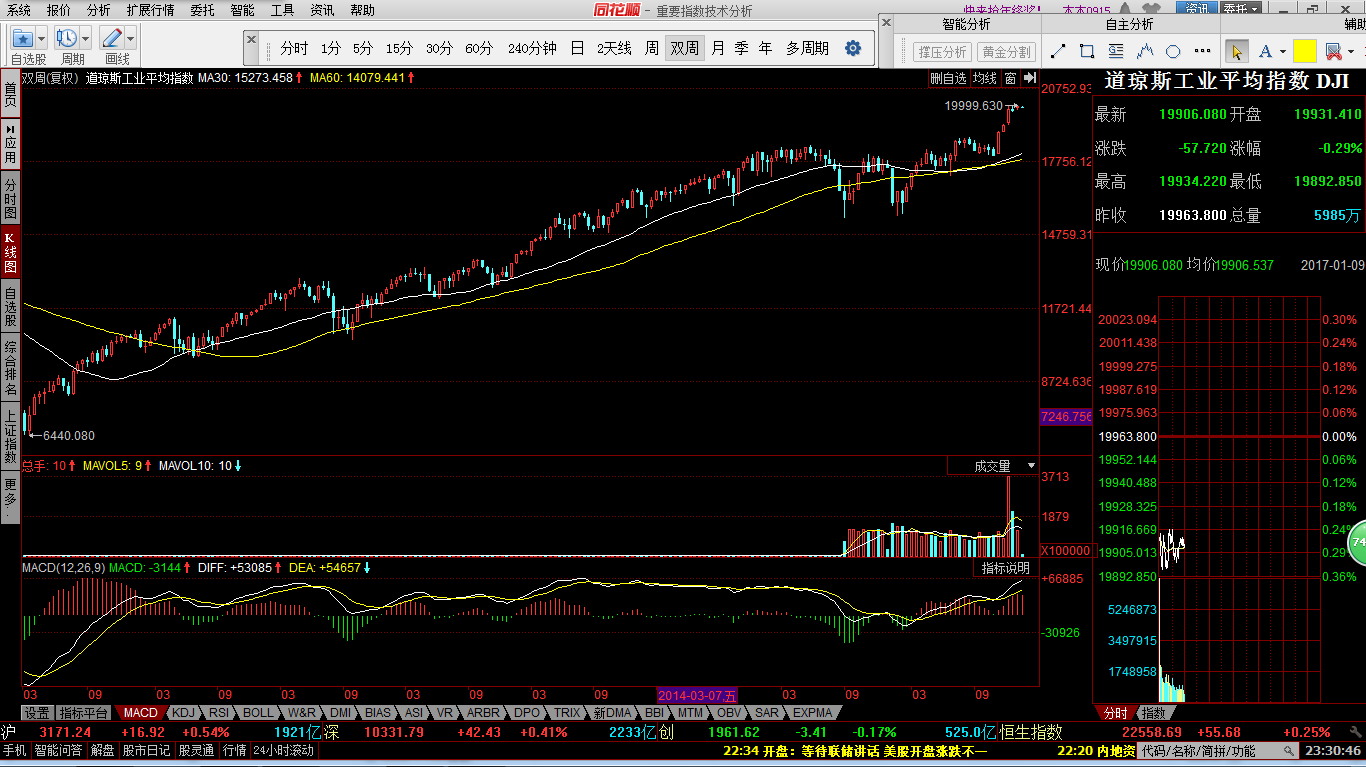Click the 窗 window button above chart
Viewport: 1366px width, 767px height.
[x=1010, y=78]
